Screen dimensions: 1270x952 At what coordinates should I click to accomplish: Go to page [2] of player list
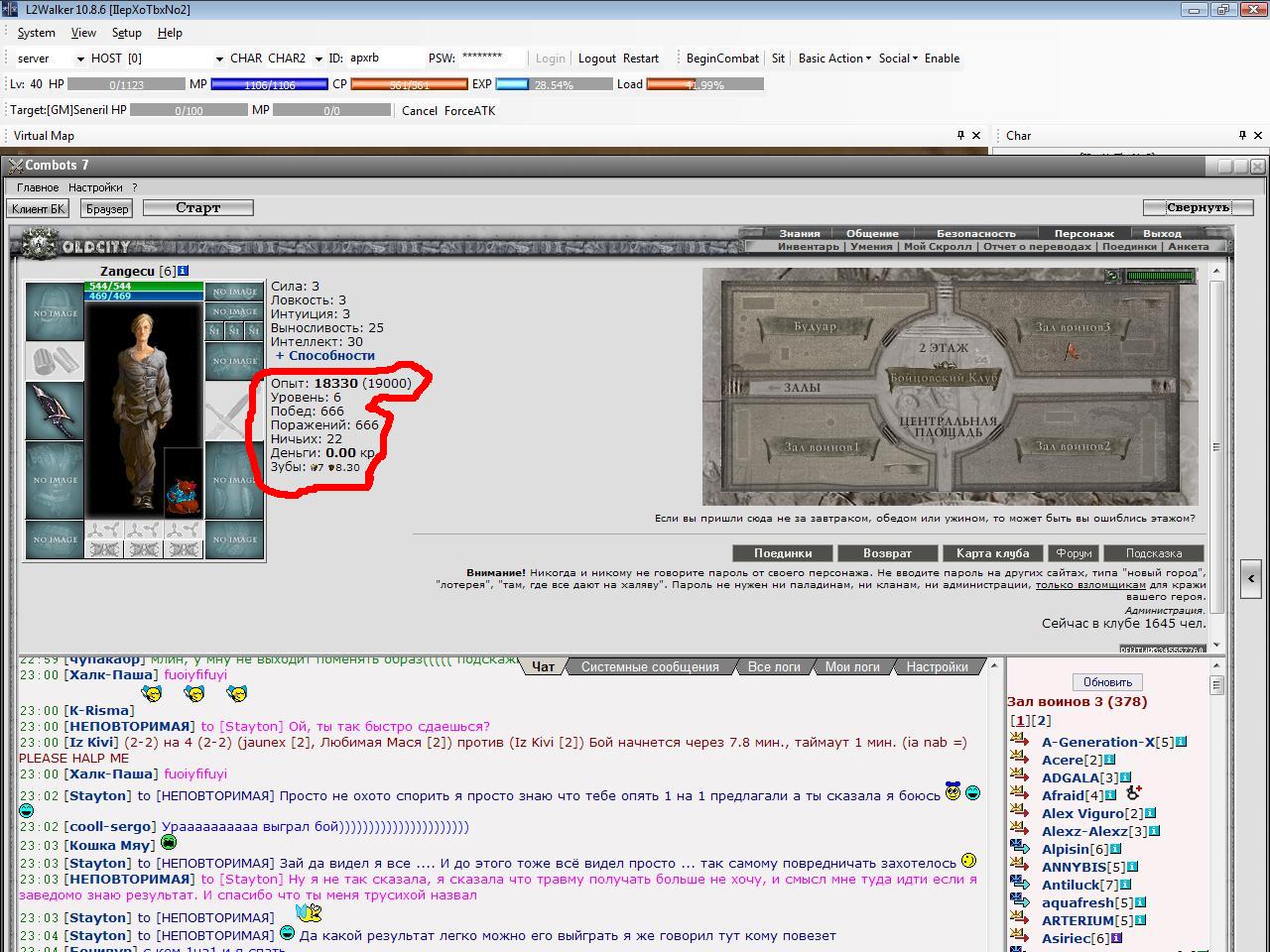click(1041, 721)
